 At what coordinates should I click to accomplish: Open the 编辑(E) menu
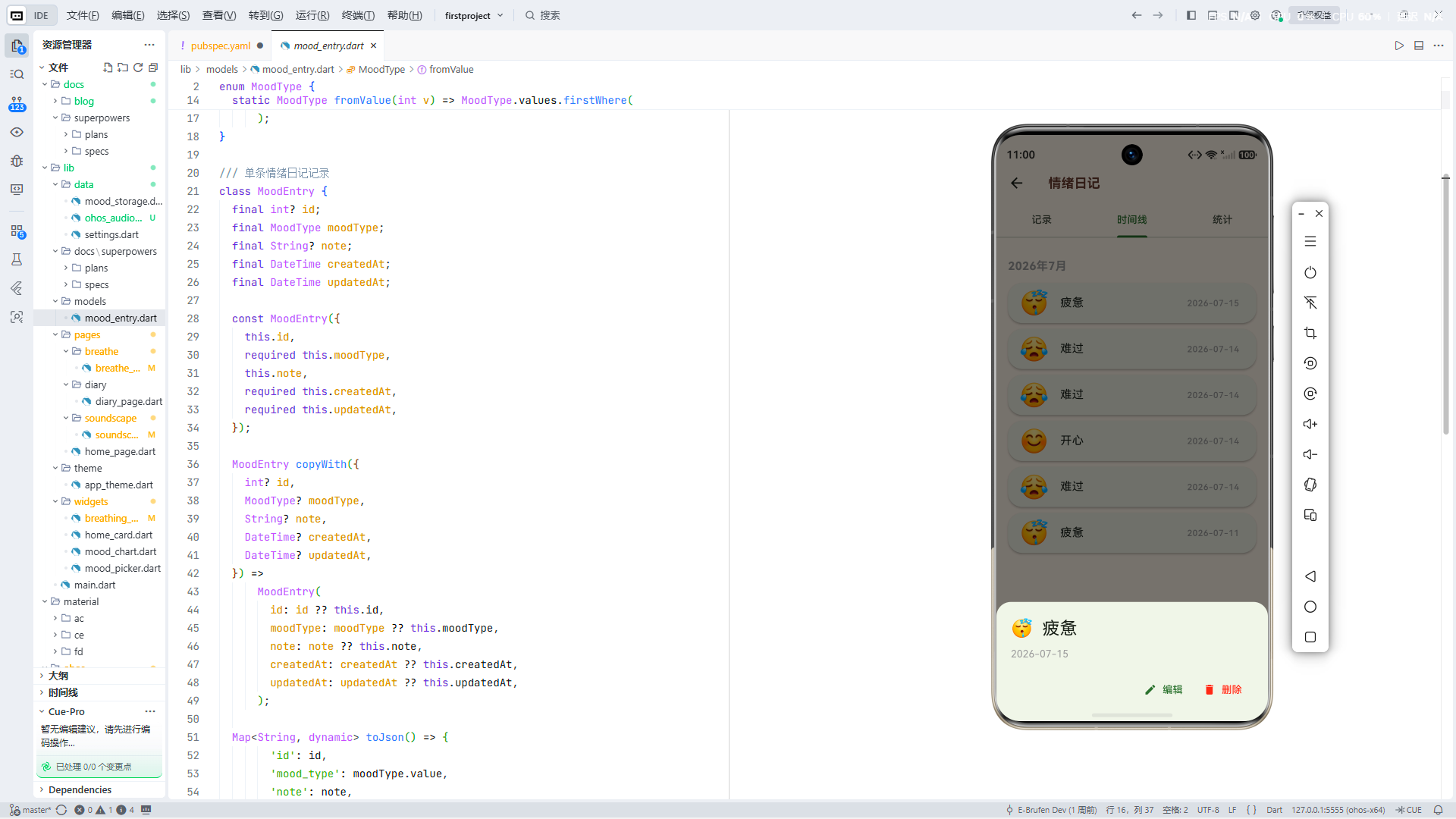pos(128,15)
